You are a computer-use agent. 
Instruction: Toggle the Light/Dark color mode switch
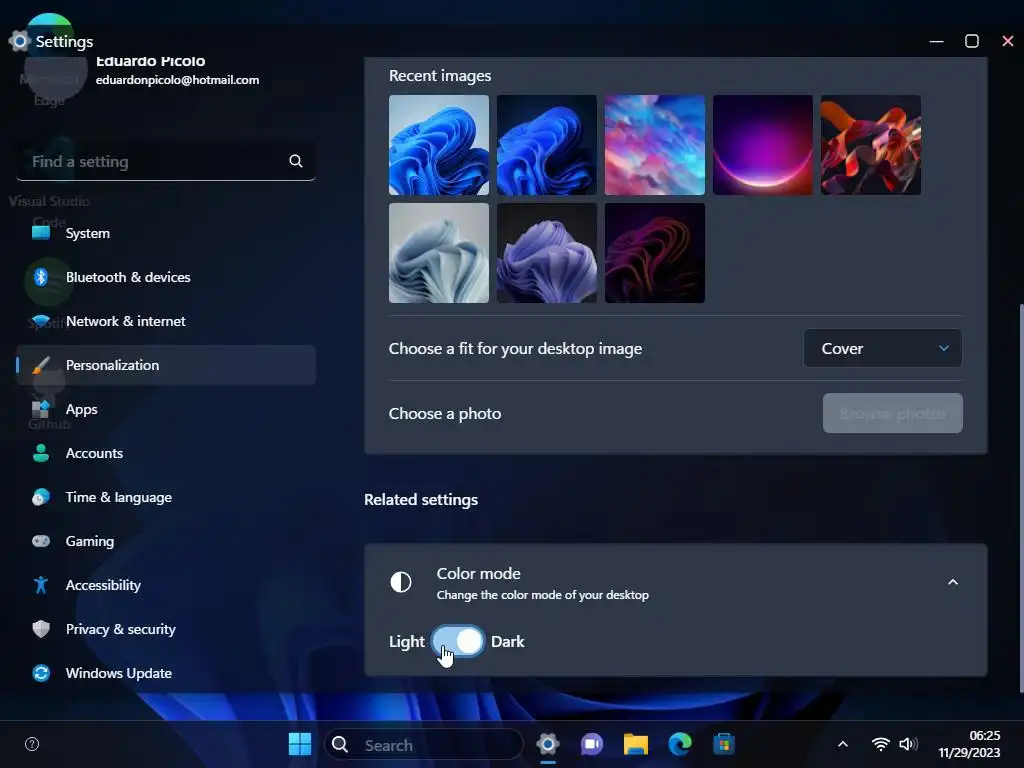click(x=458, y=641)
